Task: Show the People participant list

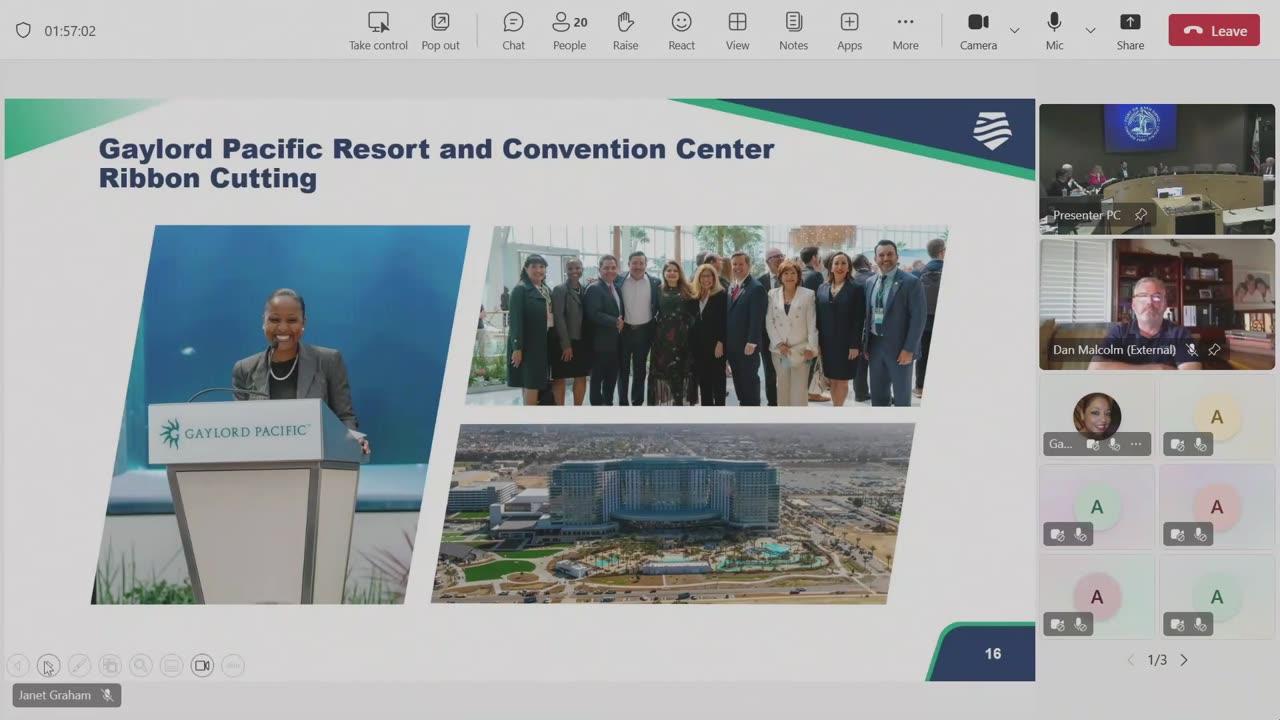Action: pyautogui.click(x=569, y=31)
